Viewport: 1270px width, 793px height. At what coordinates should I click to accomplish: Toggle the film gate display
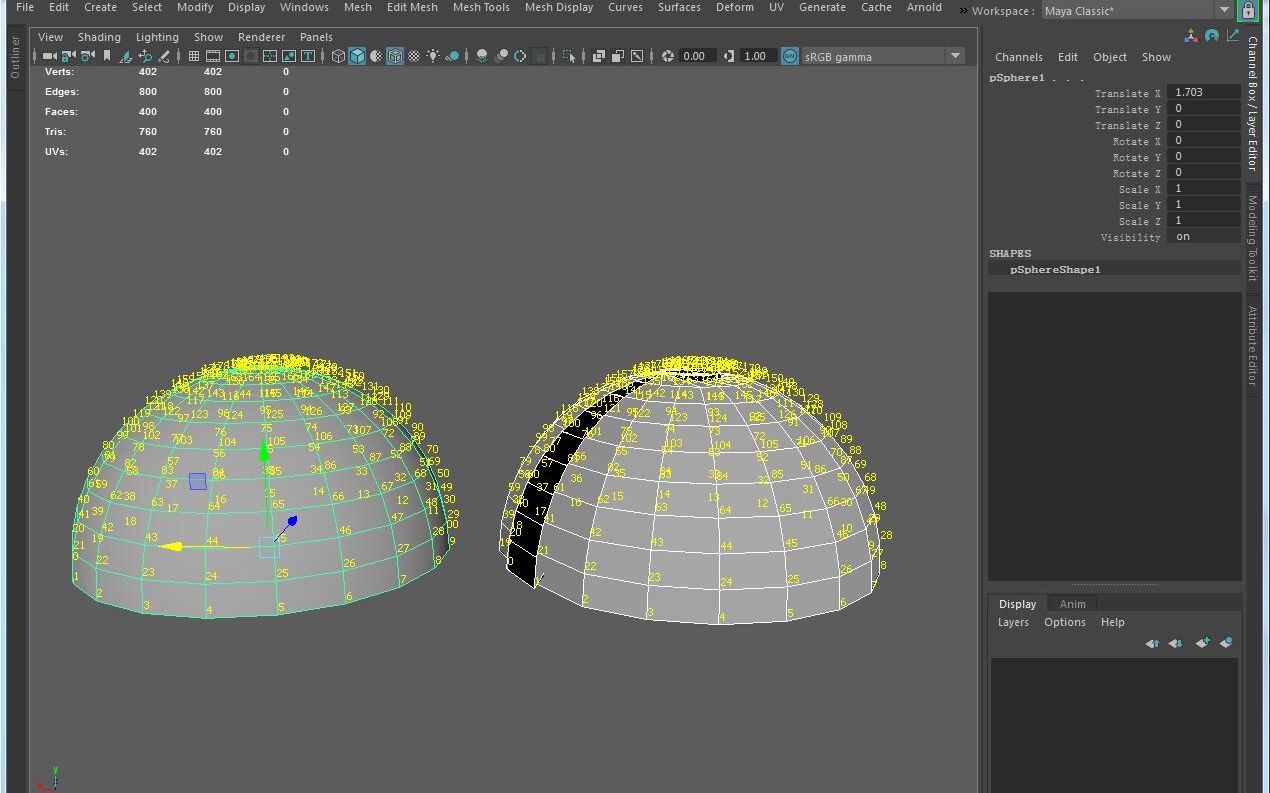pyautogui.click(x=213, y=56)
